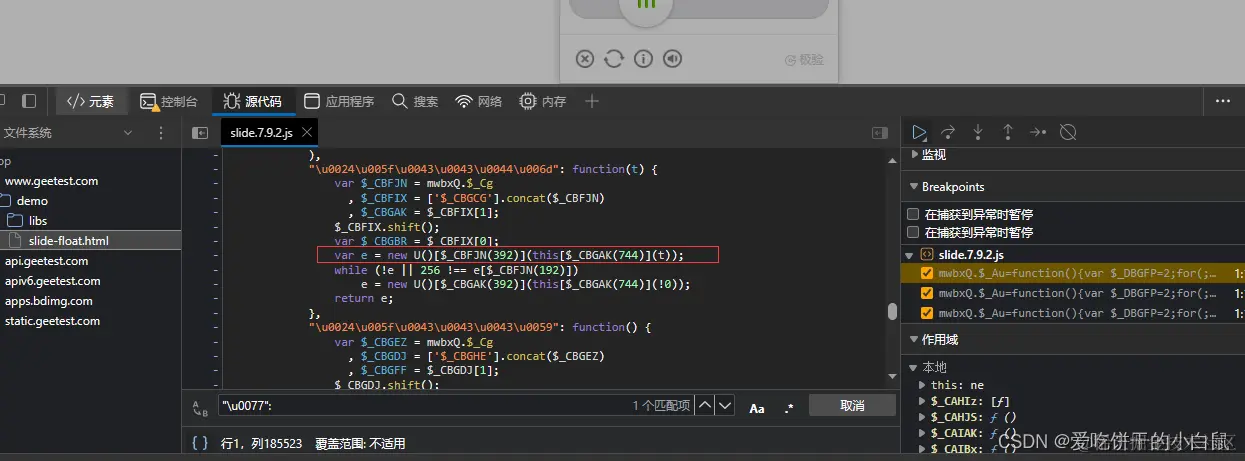The width and height of the screenshot is (1245, 461).
Task: Switch to the 元素 elements tab
Action: 90,101
